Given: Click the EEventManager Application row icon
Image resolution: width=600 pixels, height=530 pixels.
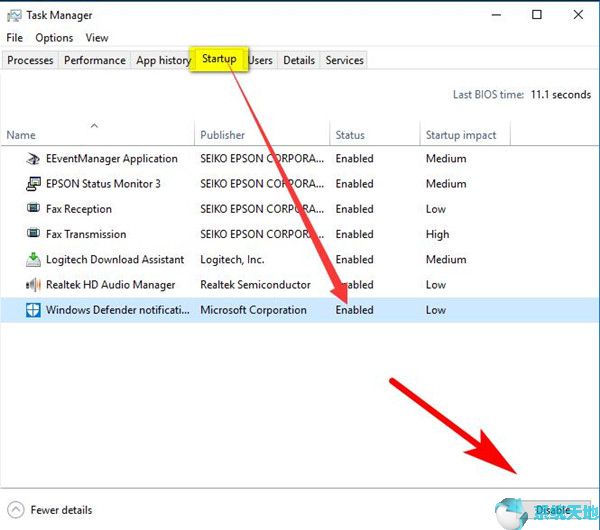Looking at the screenshot, I should coord(33,158).
